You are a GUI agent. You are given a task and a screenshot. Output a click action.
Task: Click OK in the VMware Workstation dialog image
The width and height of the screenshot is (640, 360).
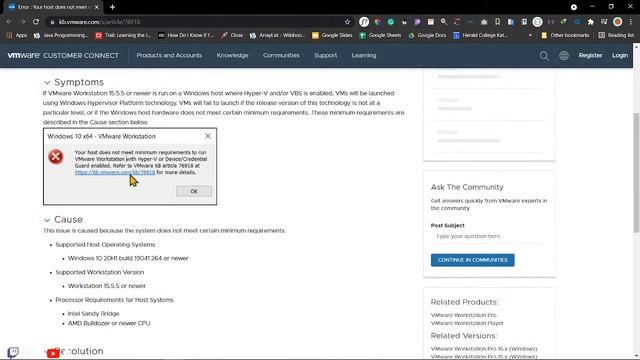[x=194, y=191]
